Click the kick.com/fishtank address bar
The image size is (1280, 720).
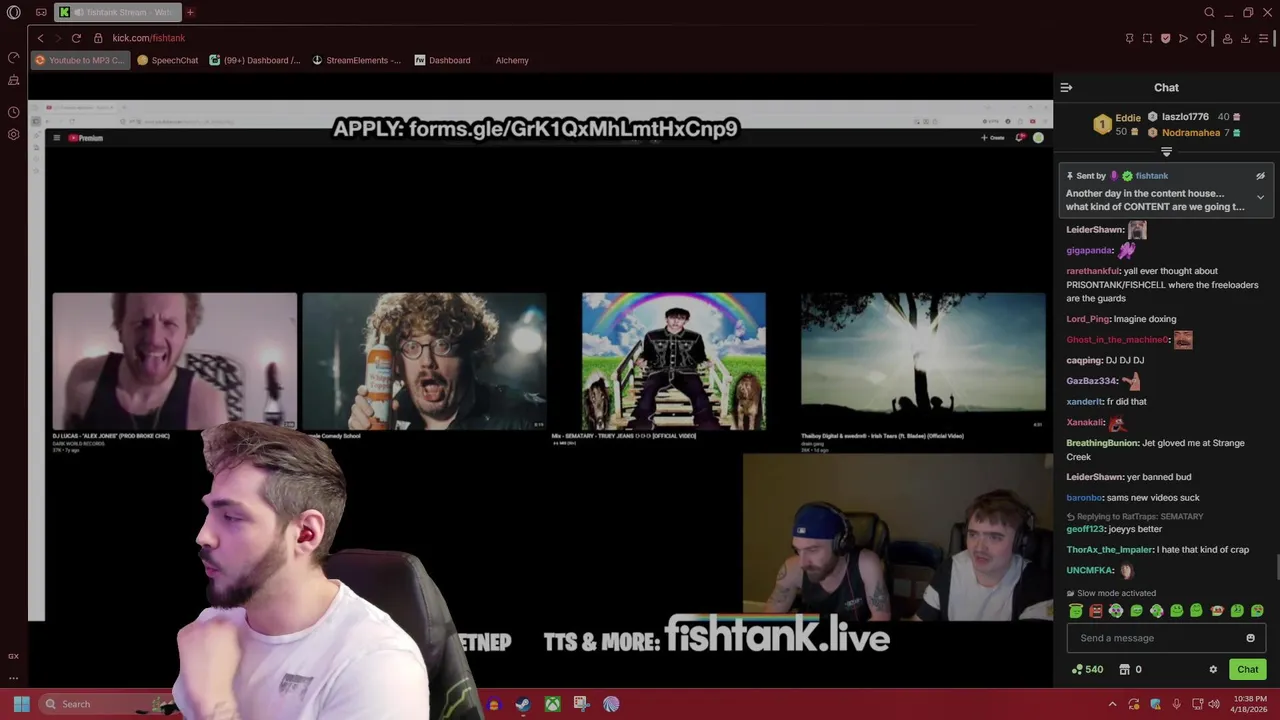pos(148,38)
